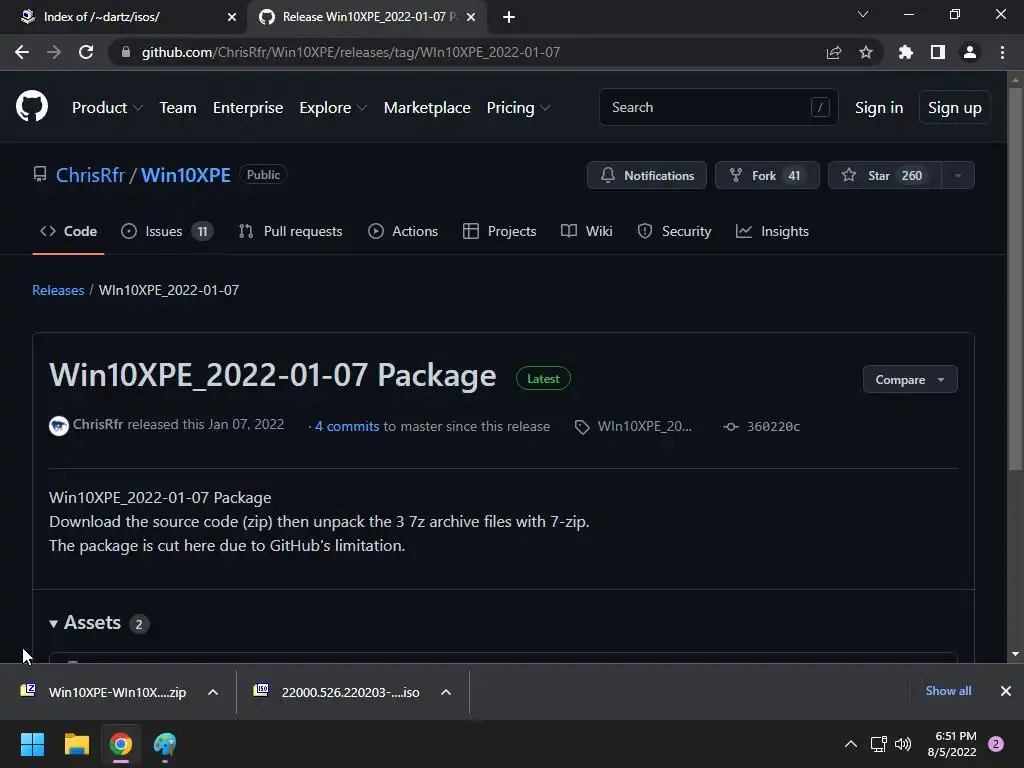Open volume control in tray
The height and width of the screenshot is (768, 1024).
(x=903, y=744)
